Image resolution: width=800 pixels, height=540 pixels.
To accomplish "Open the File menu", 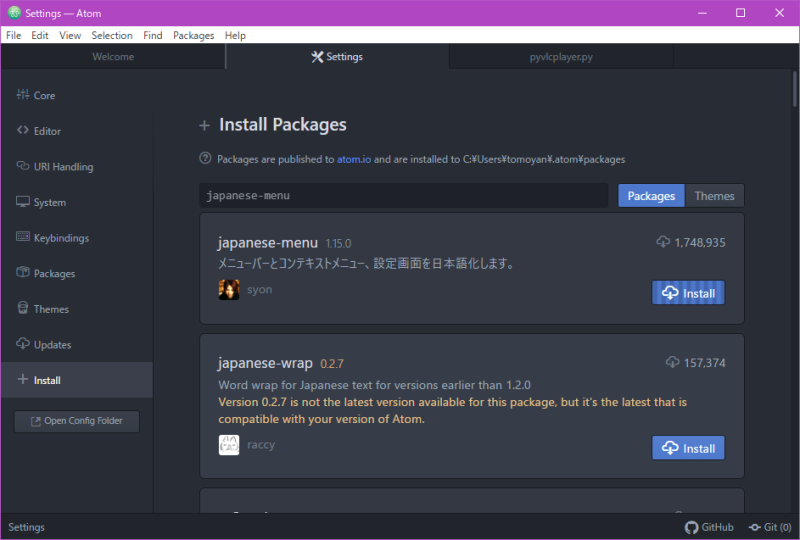I will [x=13, y=35].
